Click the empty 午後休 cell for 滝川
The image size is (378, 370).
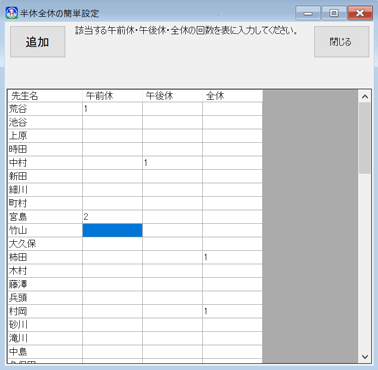point(172,339)
